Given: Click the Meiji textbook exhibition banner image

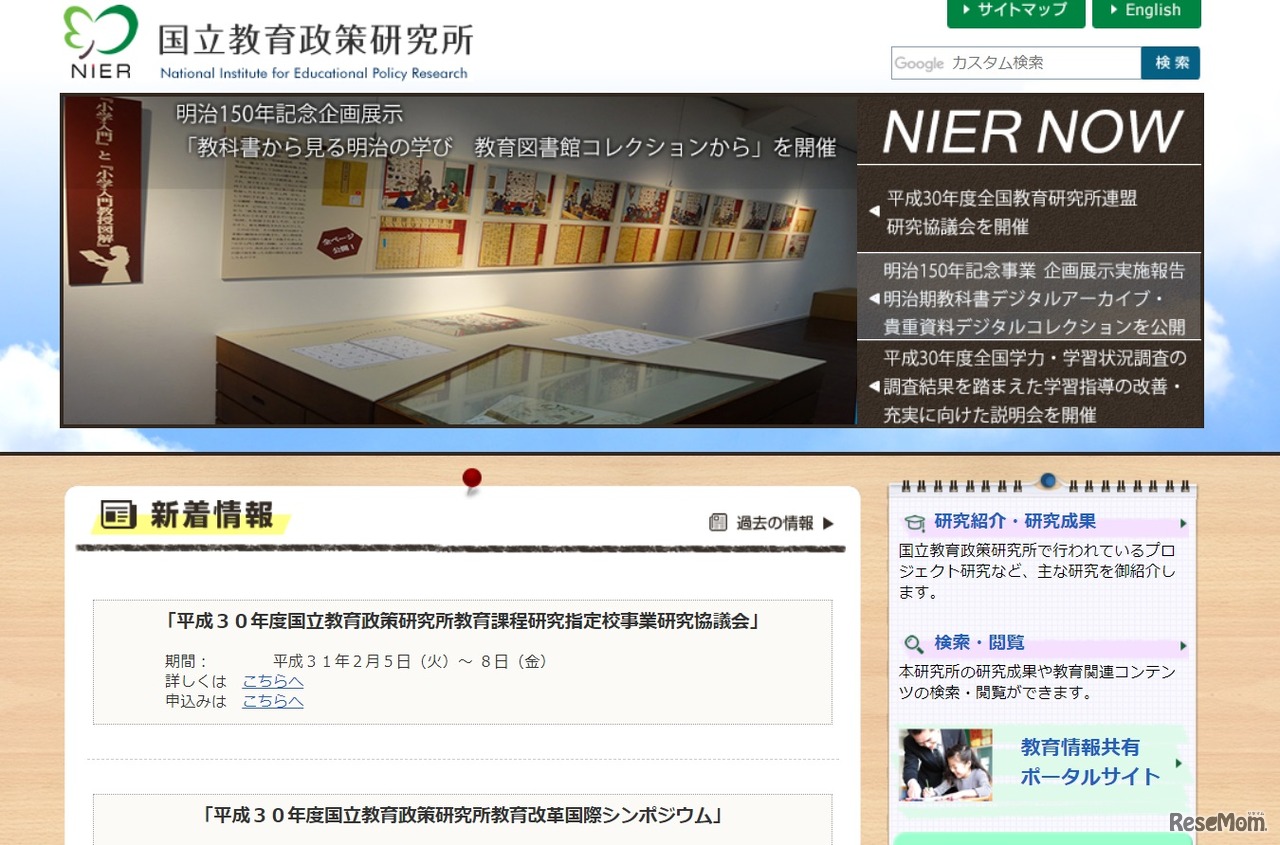Looking at the screenshot, I should (x=458, y=260).
